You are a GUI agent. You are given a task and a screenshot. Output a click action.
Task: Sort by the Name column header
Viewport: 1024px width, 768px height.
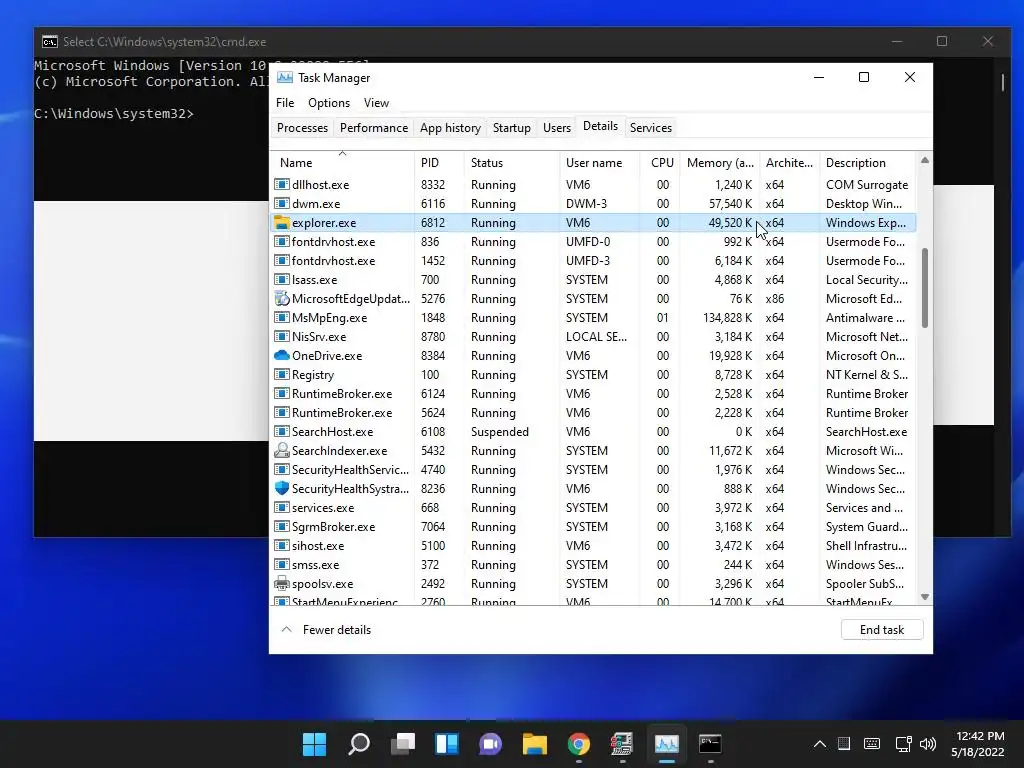342,163
